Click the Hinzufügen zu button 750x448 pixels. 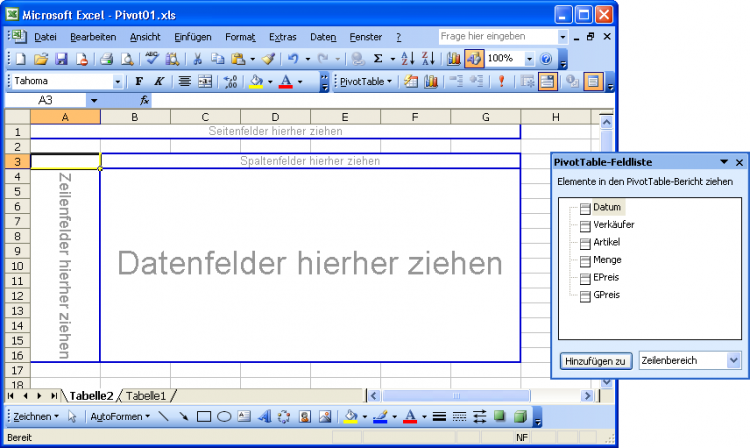coord(594,360)
